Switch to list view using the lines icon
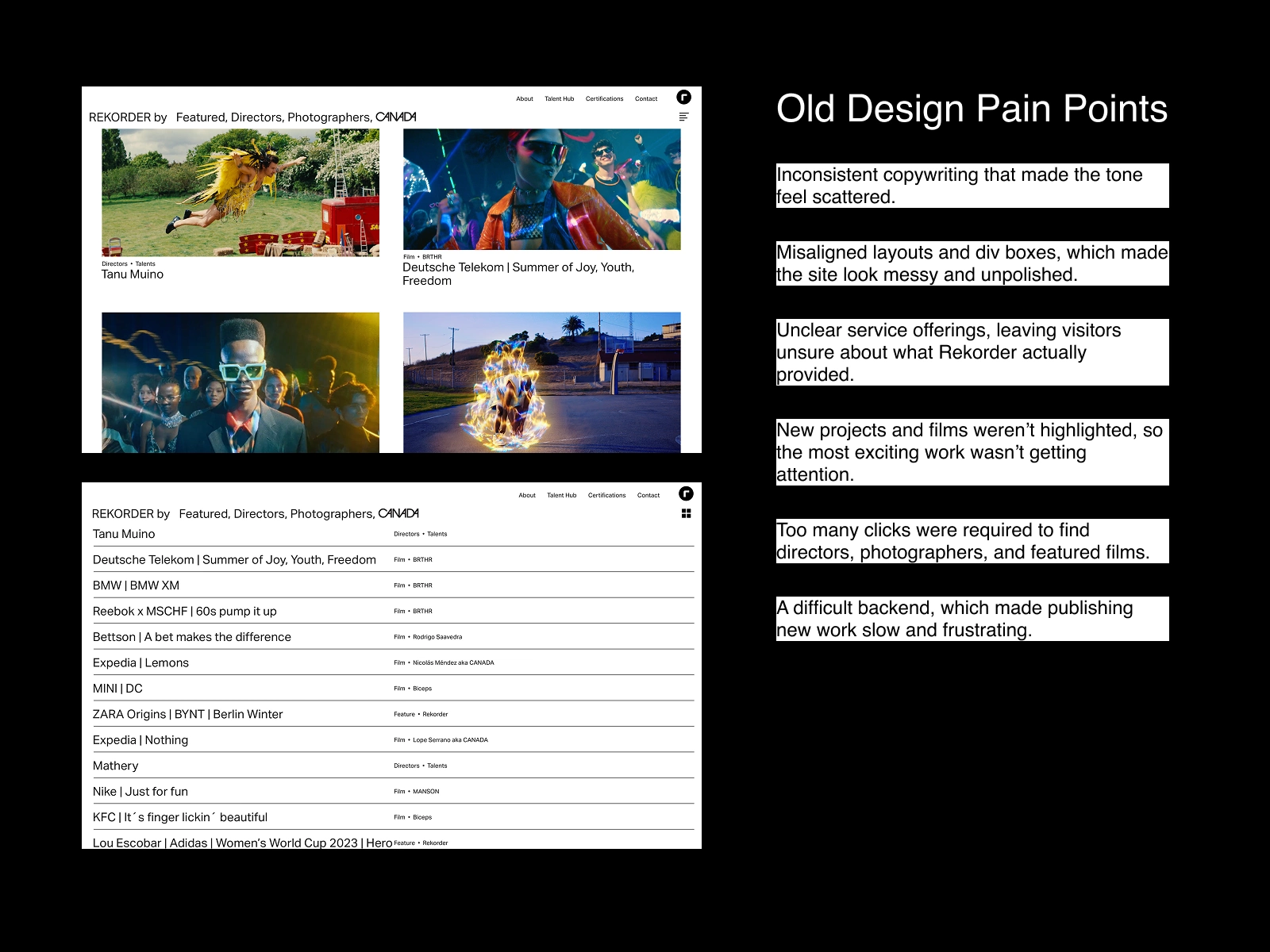This screenshot has width=1270, height=952. (683, 117)
